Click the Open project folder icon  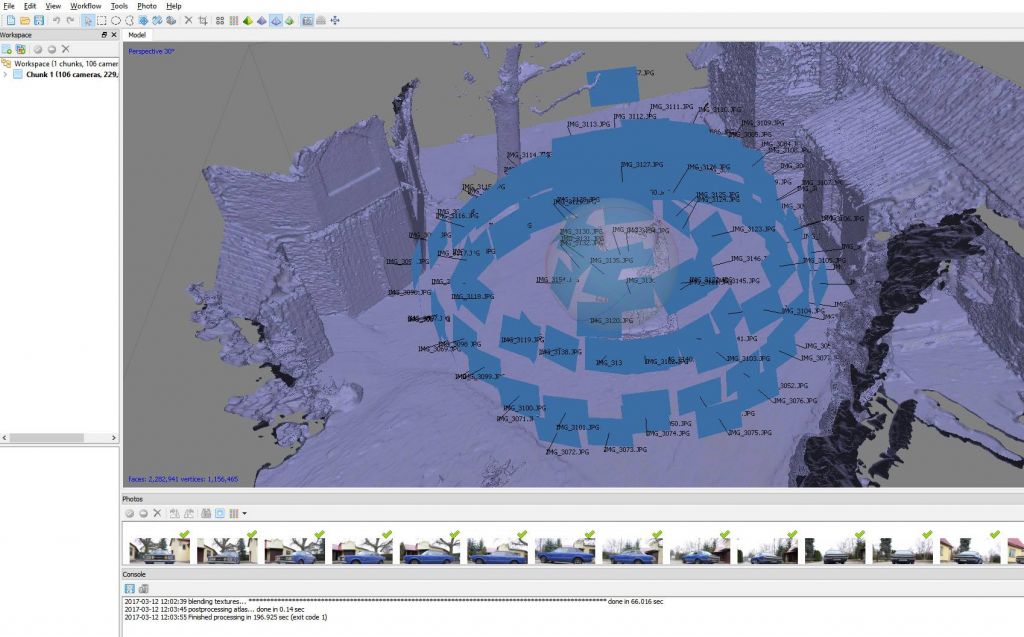coord(24,20)
